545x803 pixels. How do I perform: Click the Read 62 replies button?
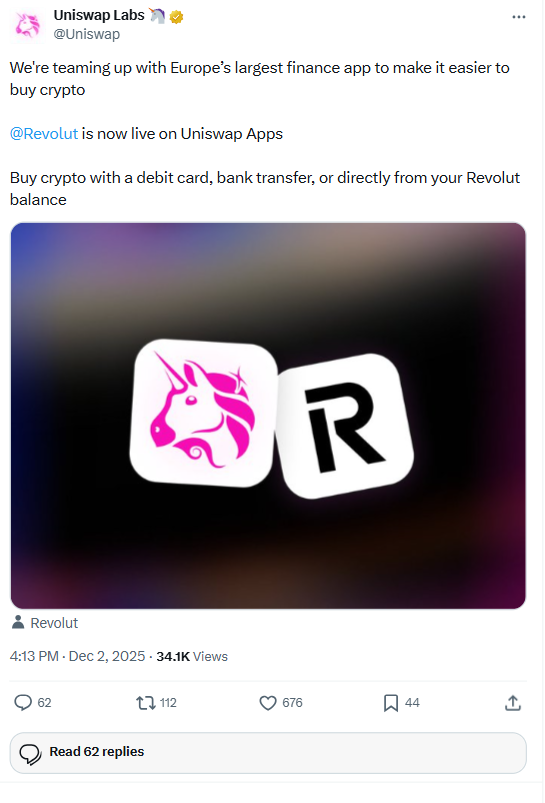tap(268, 752)
